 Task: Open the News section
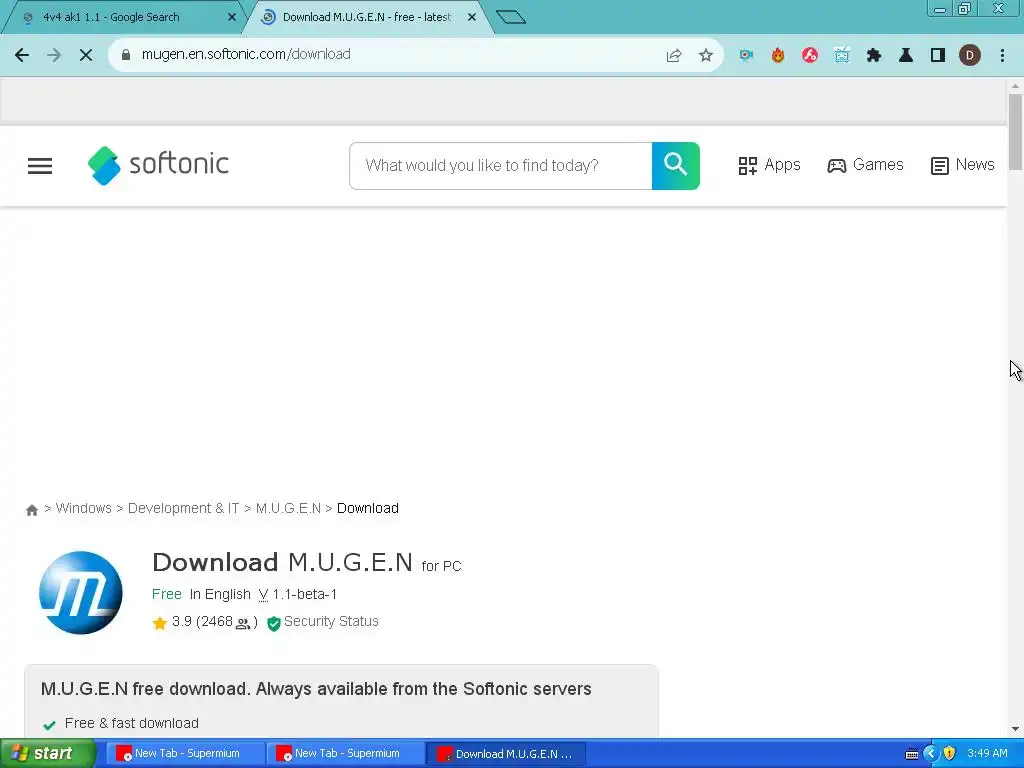pyautogui.click(x=963, y=165)
